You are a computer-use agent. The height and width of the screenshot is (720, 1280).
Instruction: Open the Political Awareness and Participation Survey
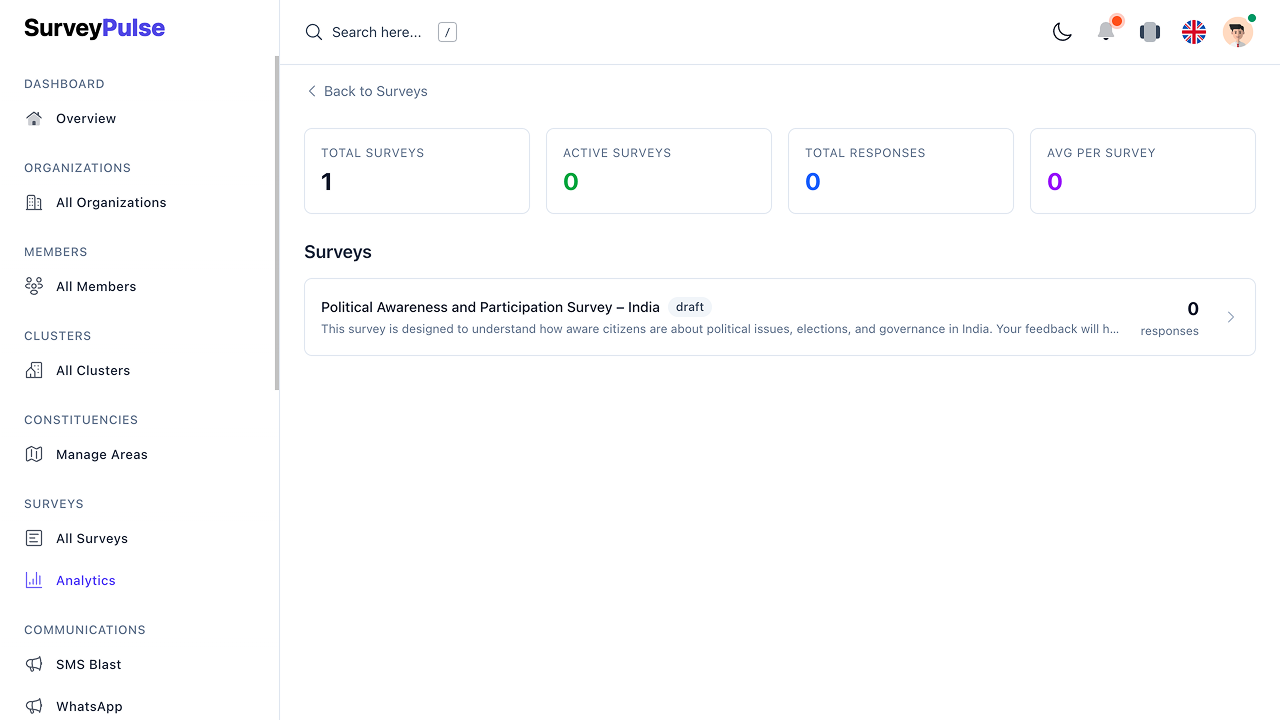tap(490, 307)
